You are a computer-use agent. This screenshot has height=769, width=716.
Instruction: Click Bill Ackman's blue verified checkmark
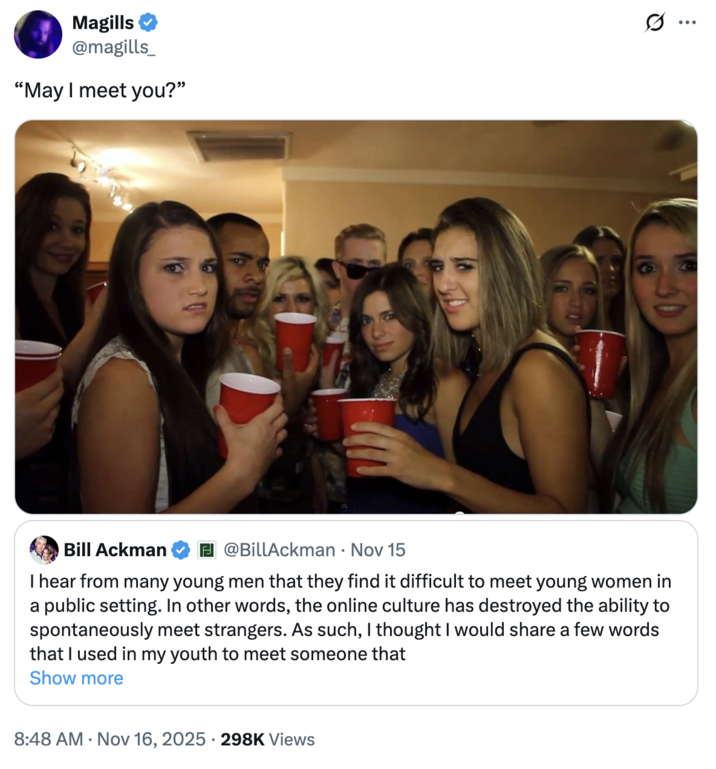181,549
